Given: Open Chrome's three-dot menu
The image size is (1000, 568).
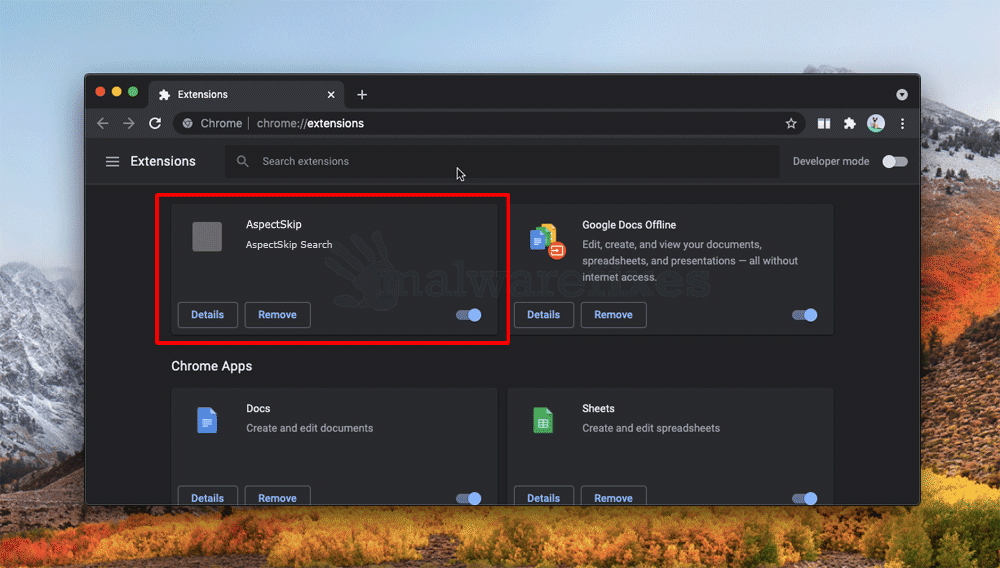Looking at the screenshot, I should click(902, 124).
